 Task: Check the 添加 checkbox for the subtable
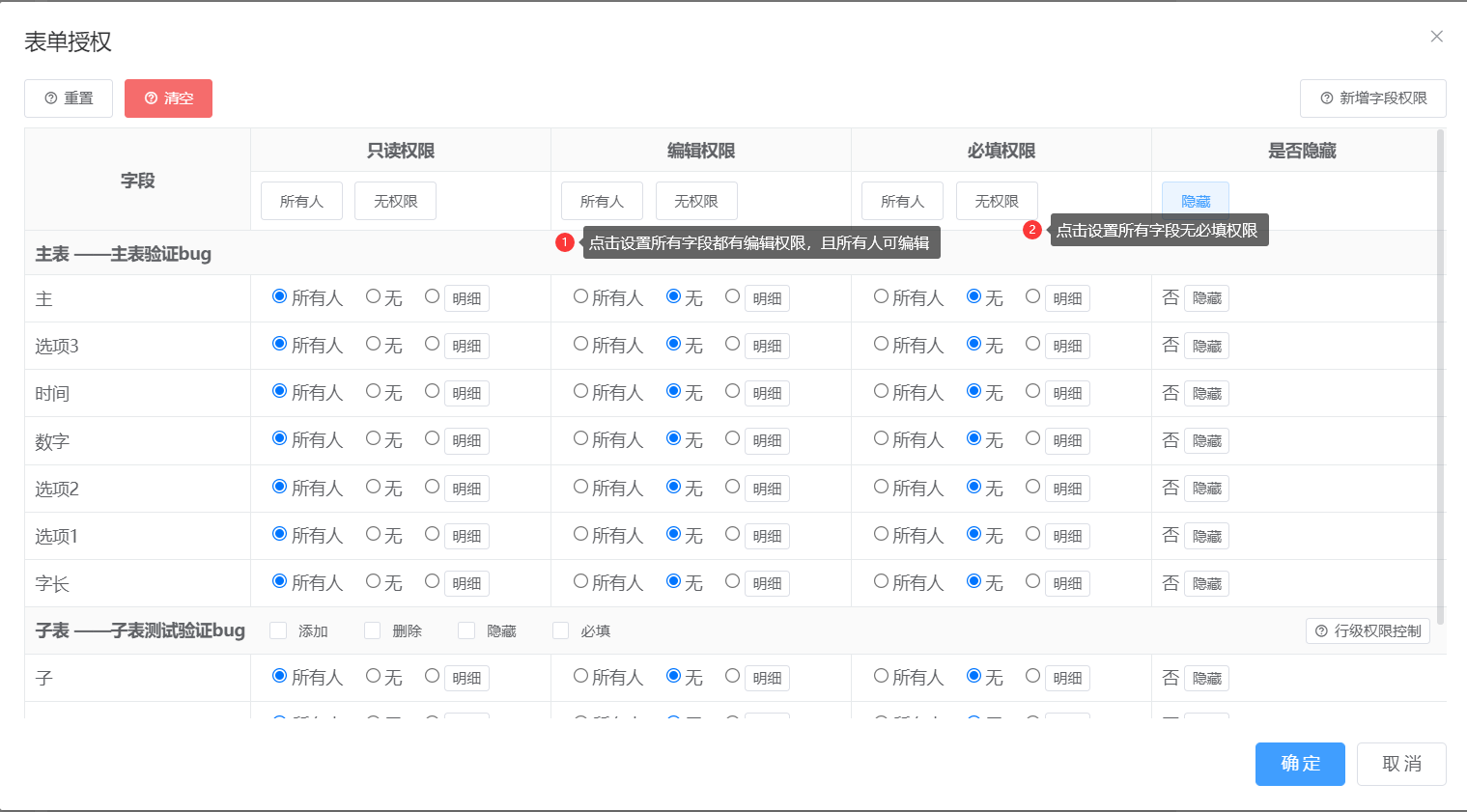278,630
